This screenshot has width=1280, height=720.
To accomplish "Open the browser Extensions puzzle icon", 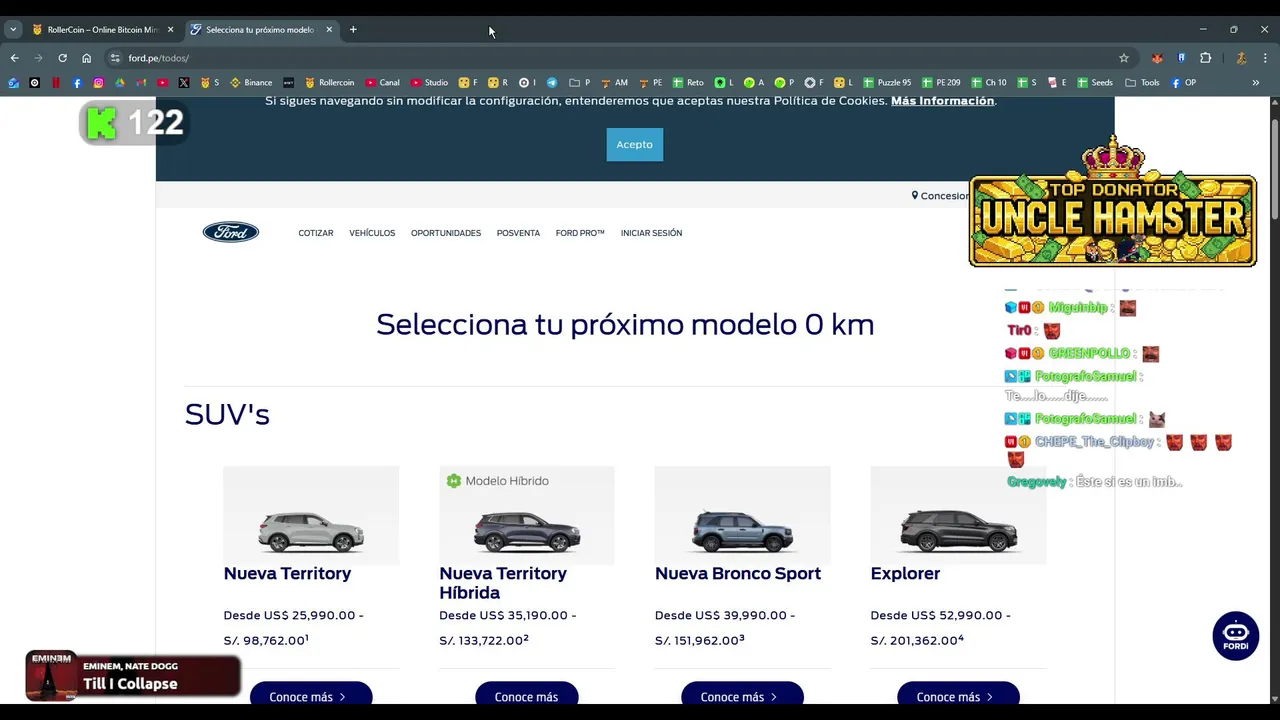I will [1205, 58].
